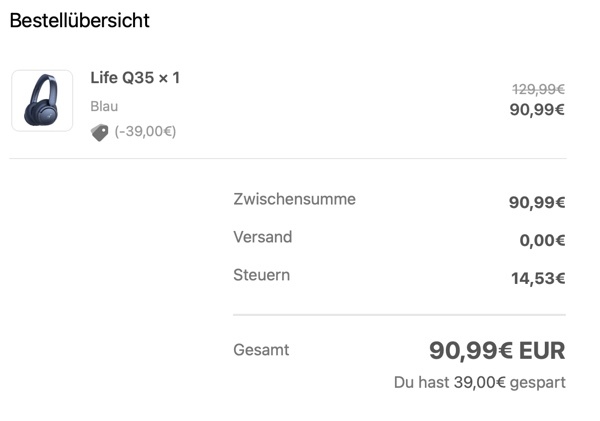Click the Steuern label
This screenshot has width=600, height=421.
point(262,275)
